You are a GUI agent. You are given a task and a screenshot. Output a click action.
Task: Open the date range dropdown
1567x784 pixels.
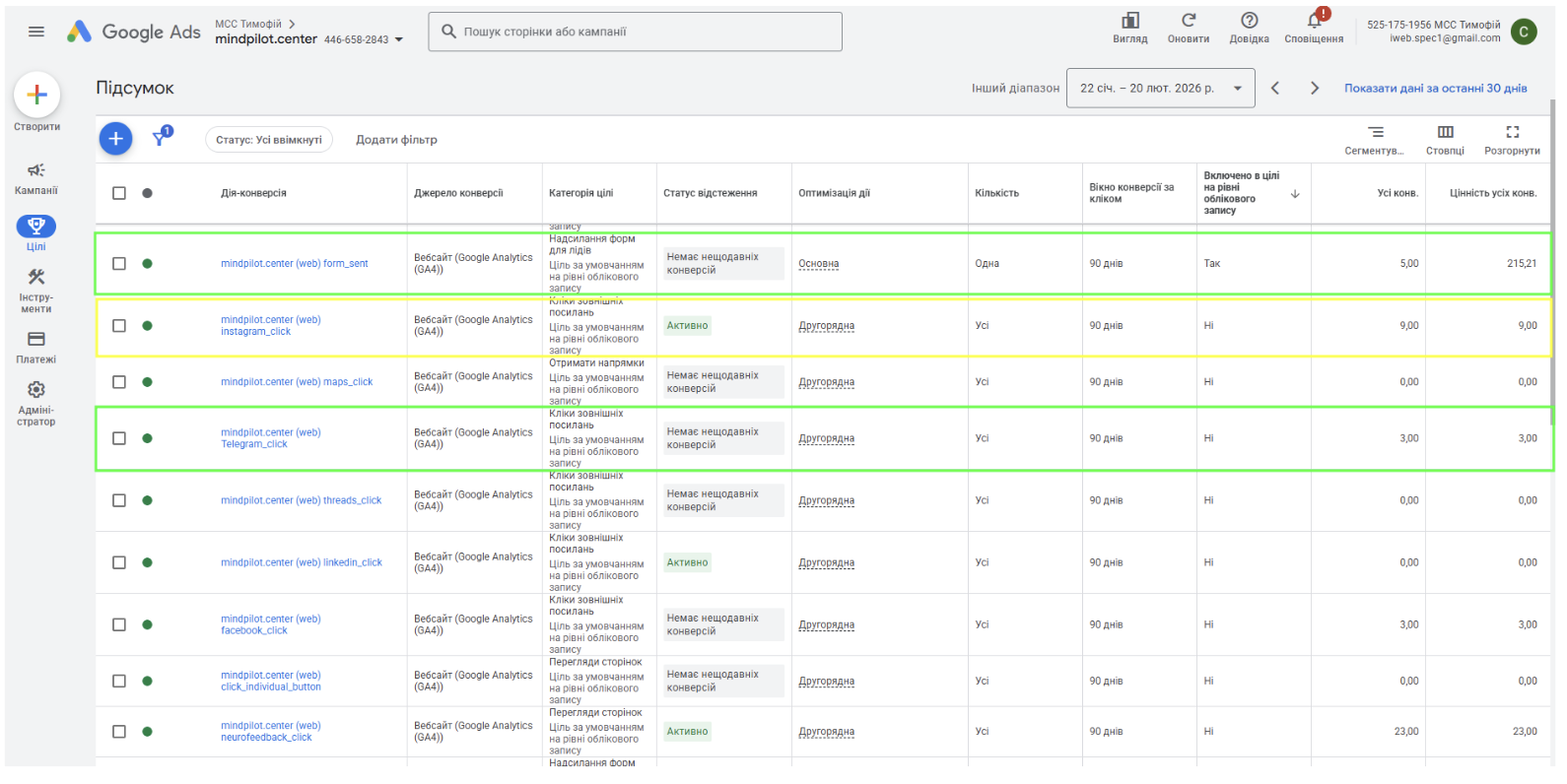(x=1160, y=88)
